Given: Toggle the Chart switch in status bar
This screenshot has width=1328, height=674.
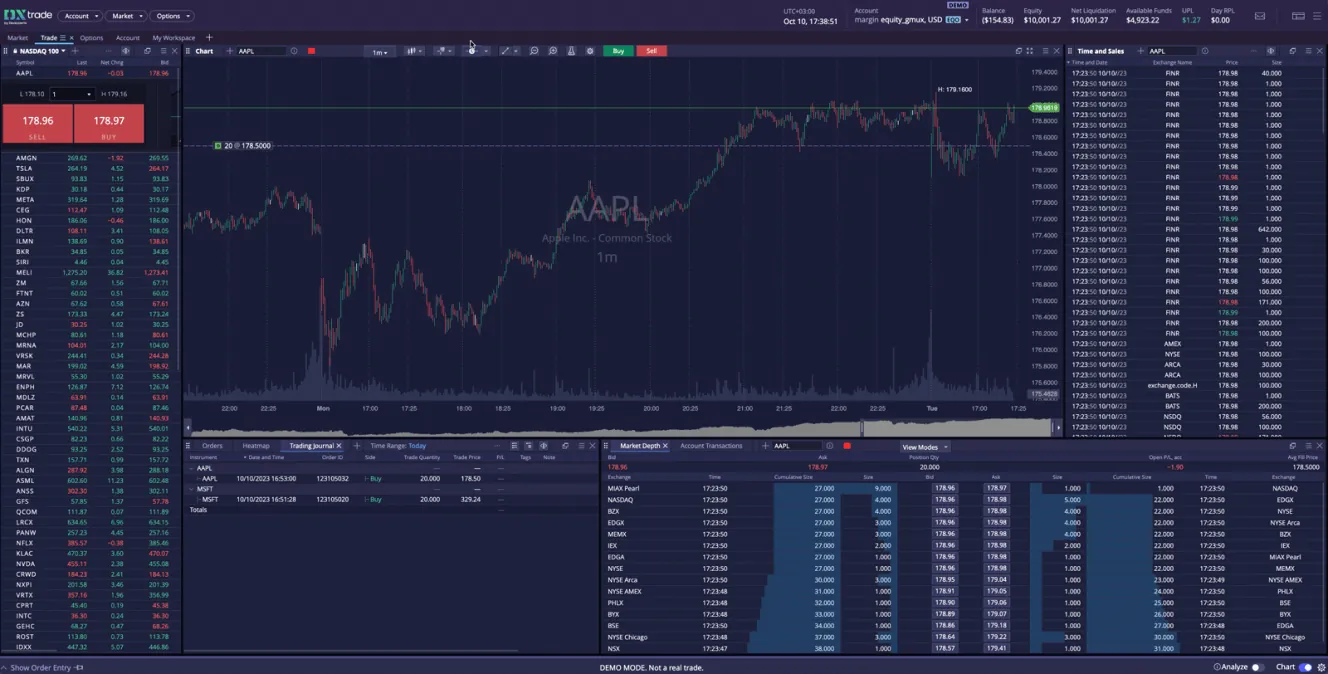Looking at the screenshot, I should (x=1305, y=667).
